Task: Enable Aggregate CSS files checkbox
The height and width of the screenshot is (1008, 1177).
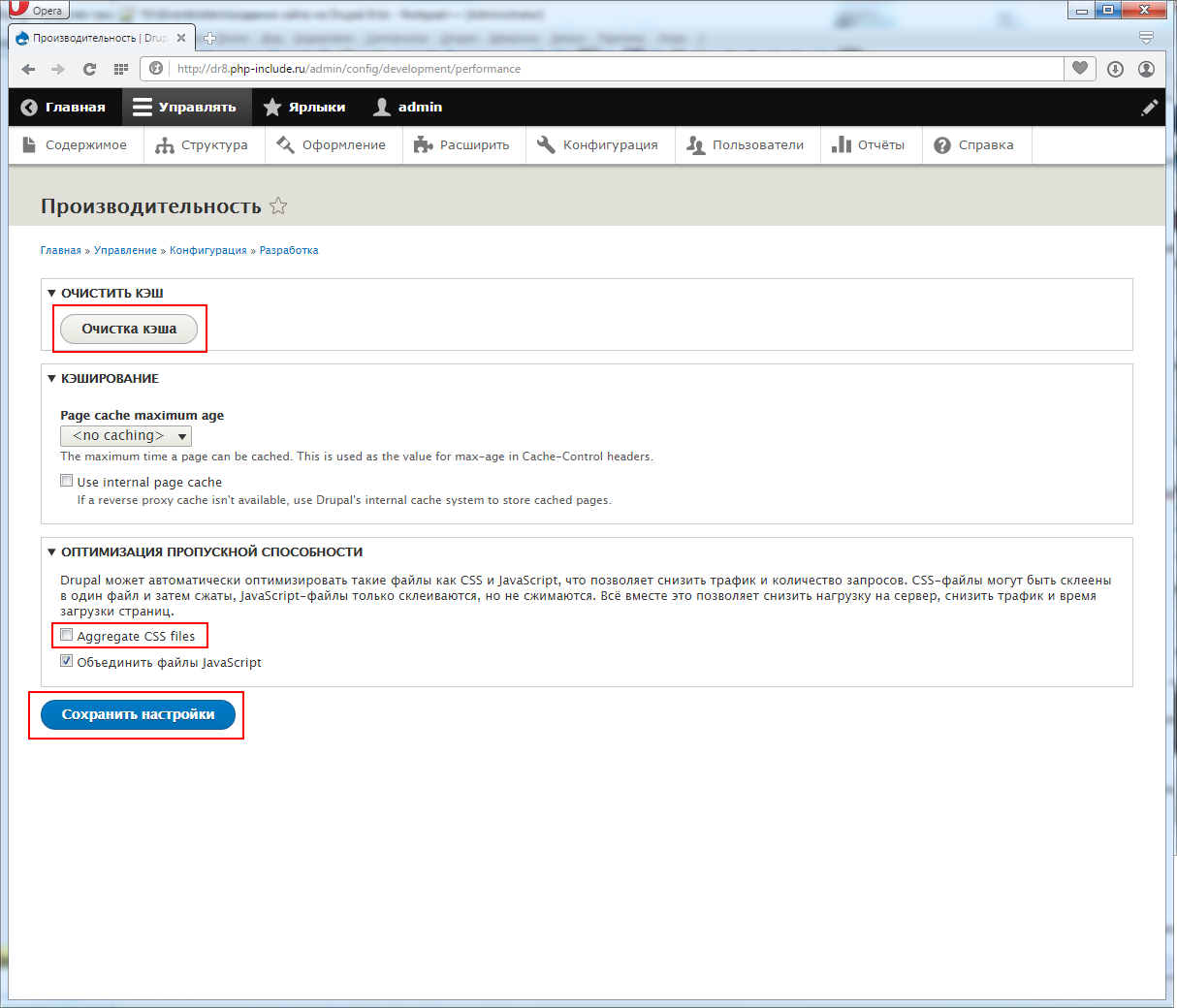Action: 67,635
